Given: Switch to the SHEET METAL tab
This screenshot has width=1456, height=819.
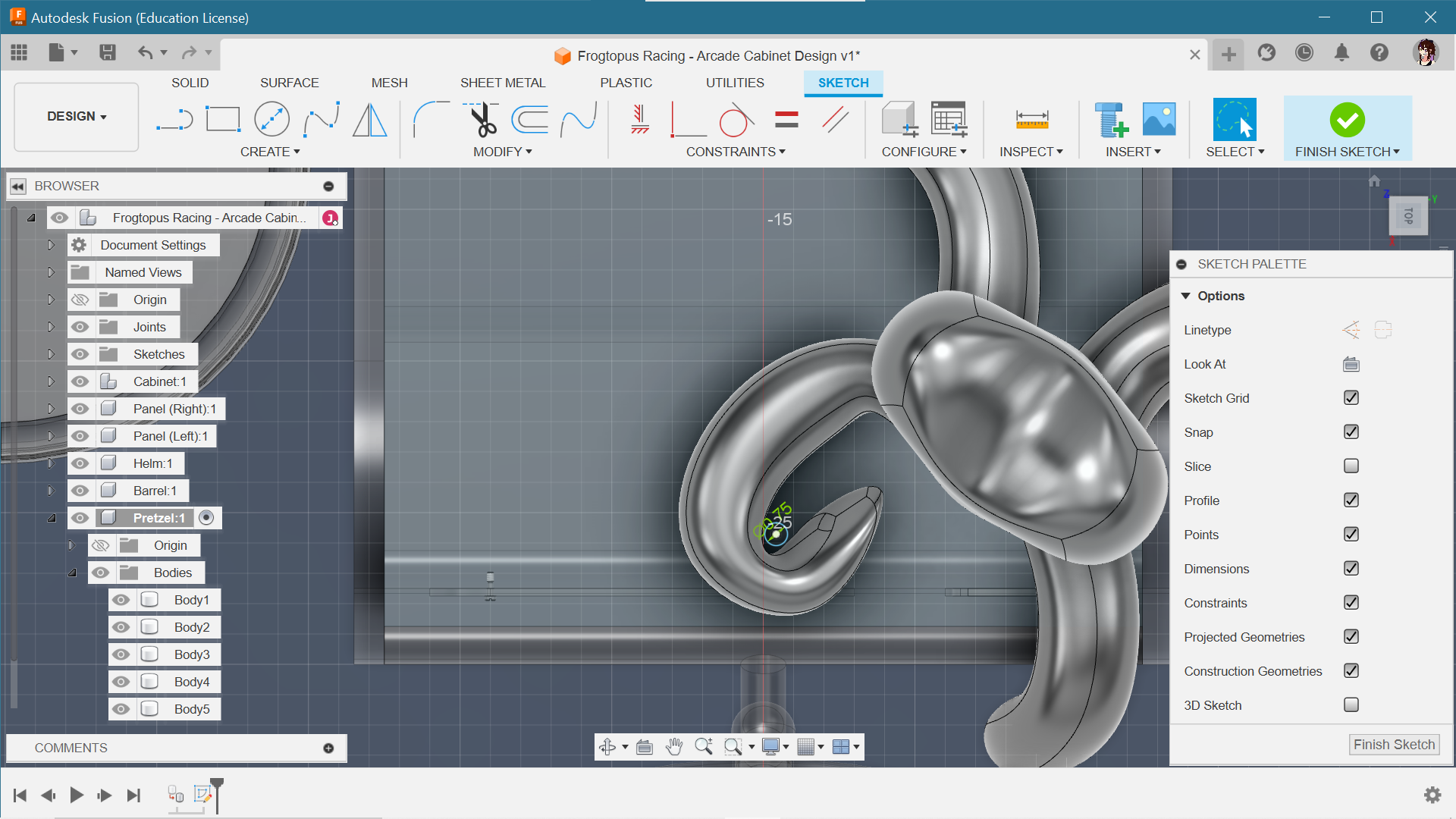Looking at the screenshot, I should click(x=503, y=83).
